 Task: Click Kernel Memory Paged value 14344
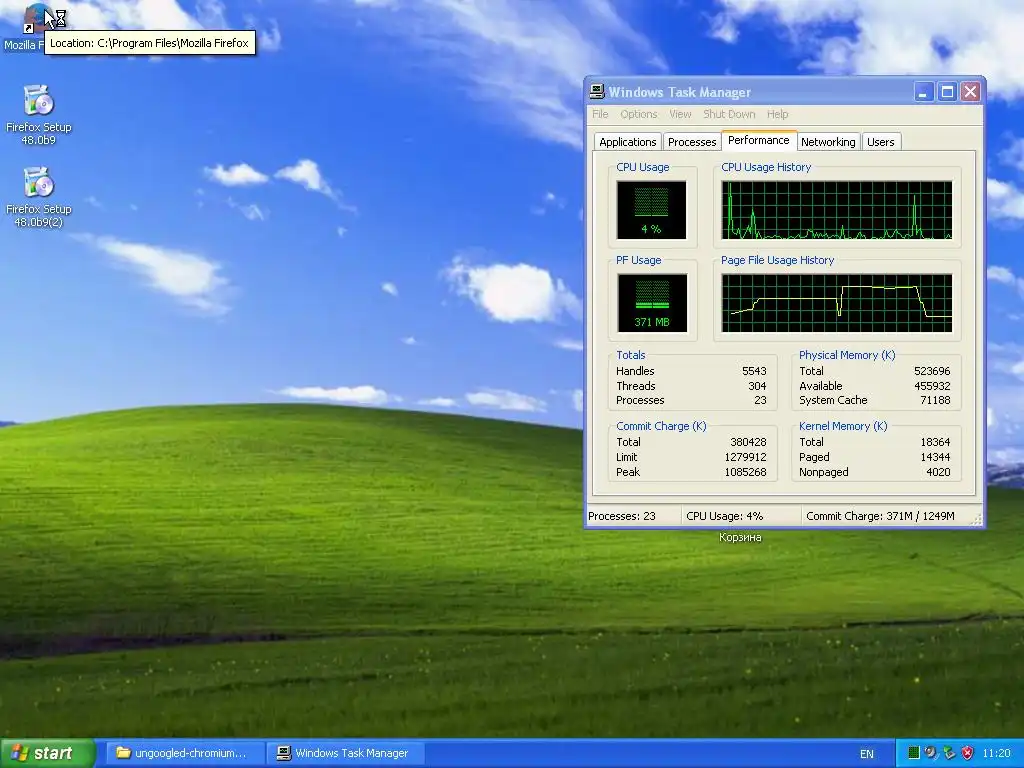[935, 457]
